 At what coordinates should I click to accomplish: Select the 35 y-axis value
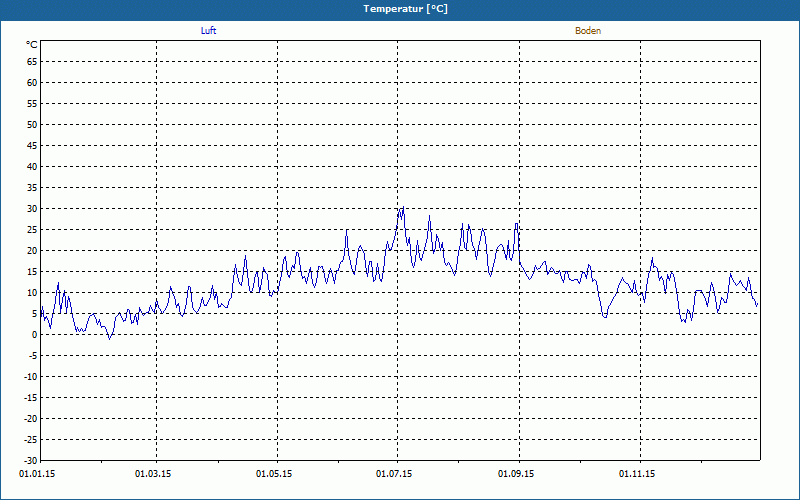click(x=32, y=188)
